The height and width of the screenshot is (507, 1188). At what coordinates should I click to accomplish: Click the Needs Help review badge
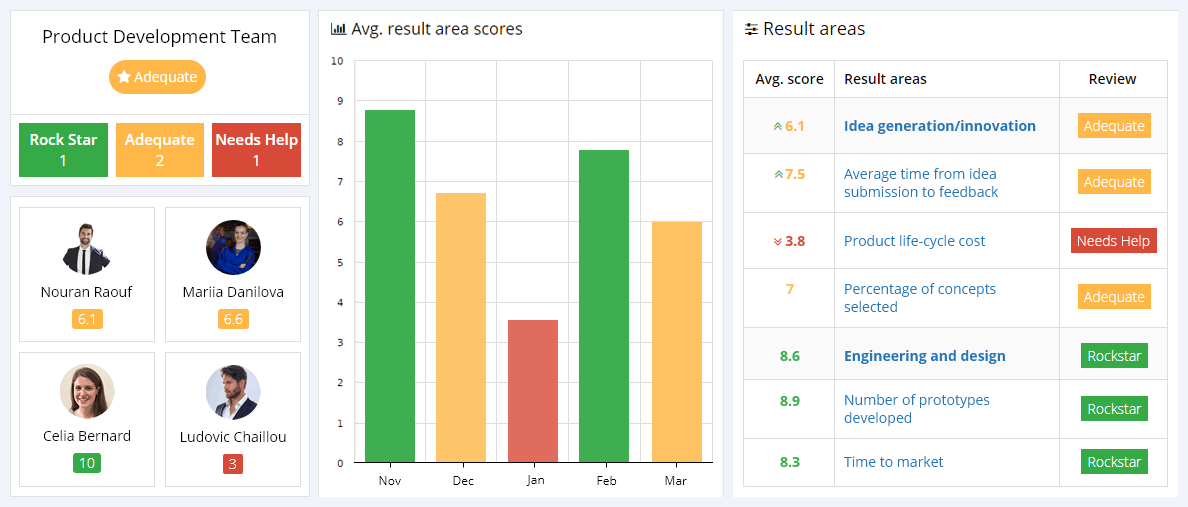coord(1113,241)
